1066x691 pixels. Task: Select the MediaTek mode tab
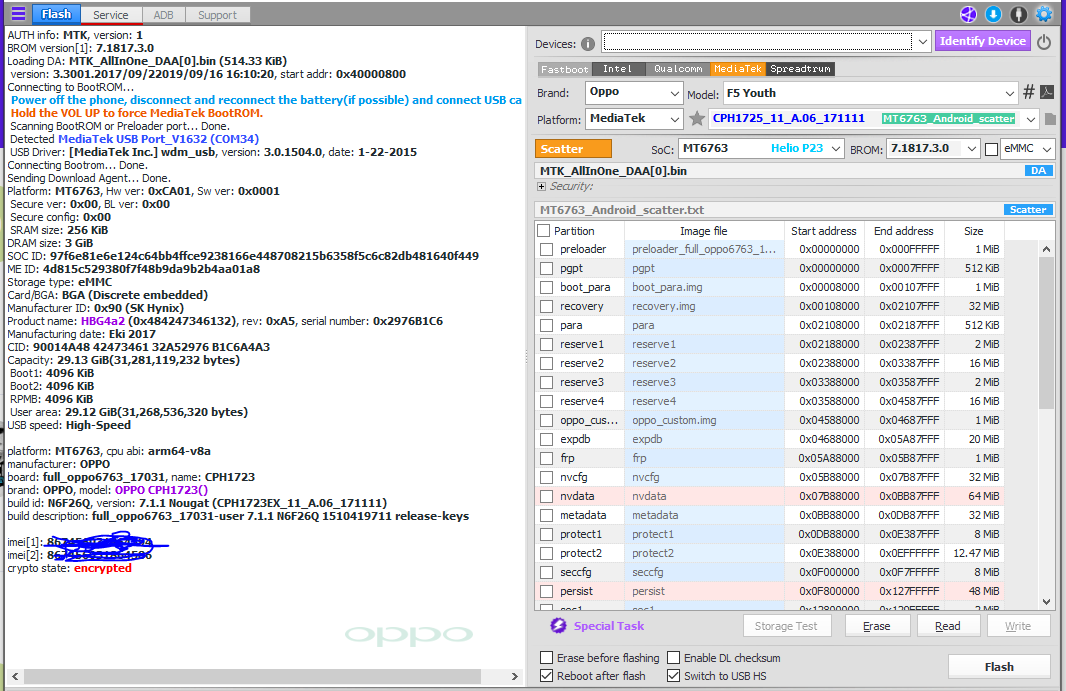pos(738,69)
